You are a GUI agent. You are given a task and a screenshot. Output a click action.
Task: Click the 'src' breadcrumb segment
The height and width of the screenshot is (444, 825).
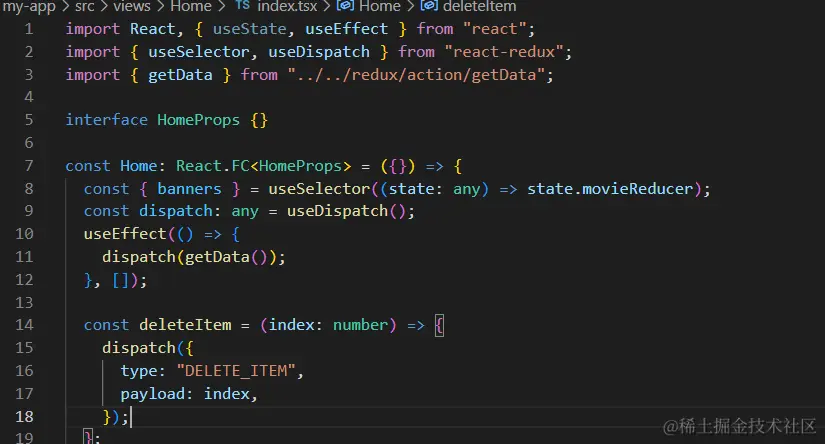[85, 6]
